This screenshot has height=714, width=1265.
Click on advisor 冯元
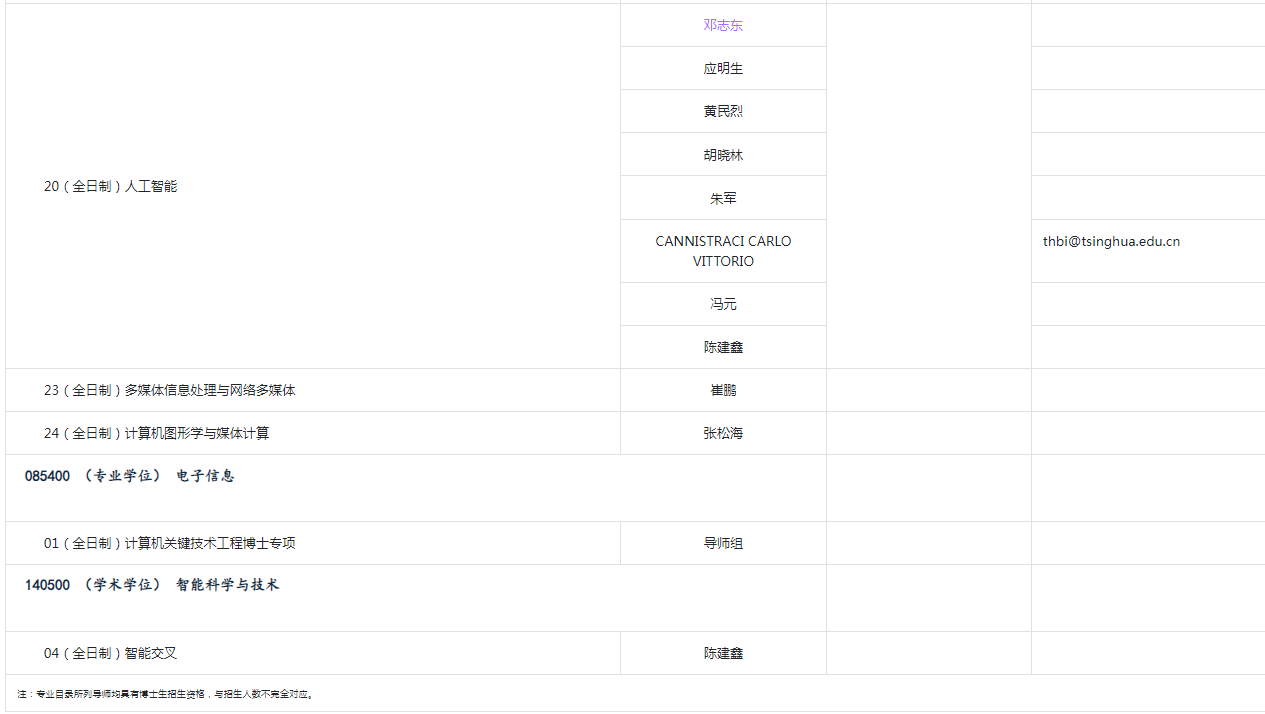click(x=722, y=304)
